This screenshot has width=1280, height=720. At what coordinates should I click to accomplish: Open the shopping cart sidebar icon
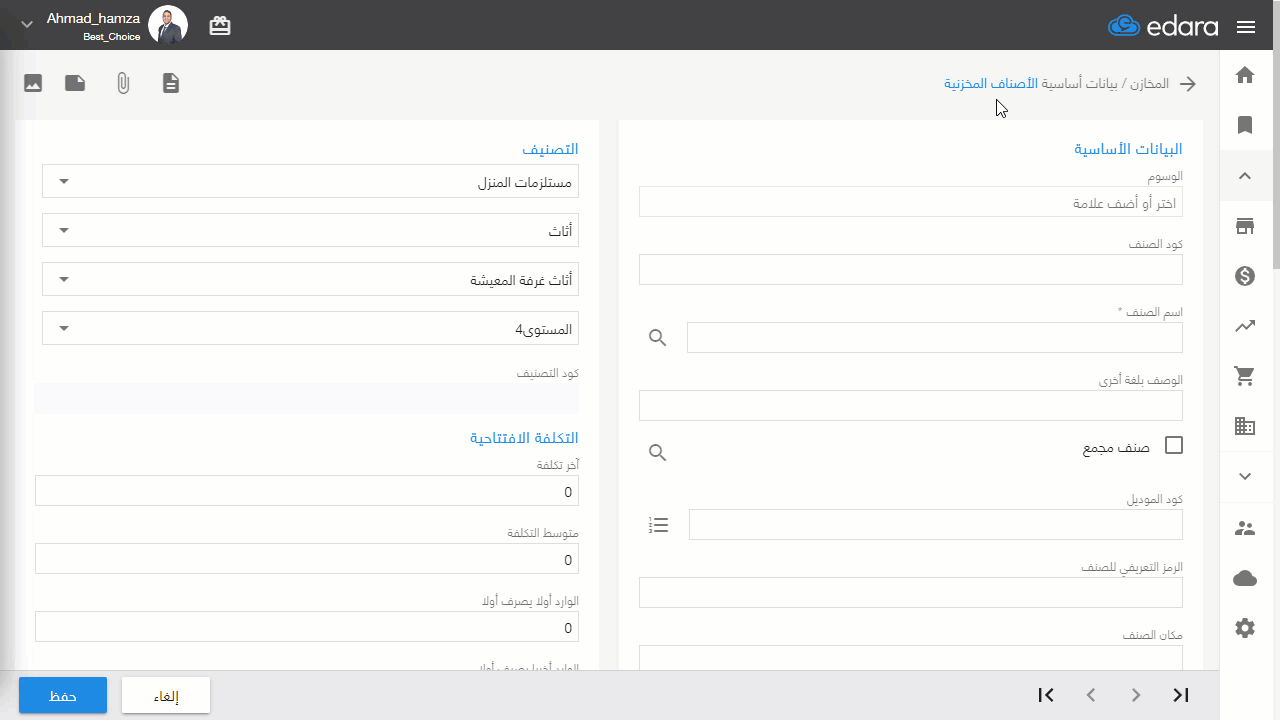click(1245, 376)
